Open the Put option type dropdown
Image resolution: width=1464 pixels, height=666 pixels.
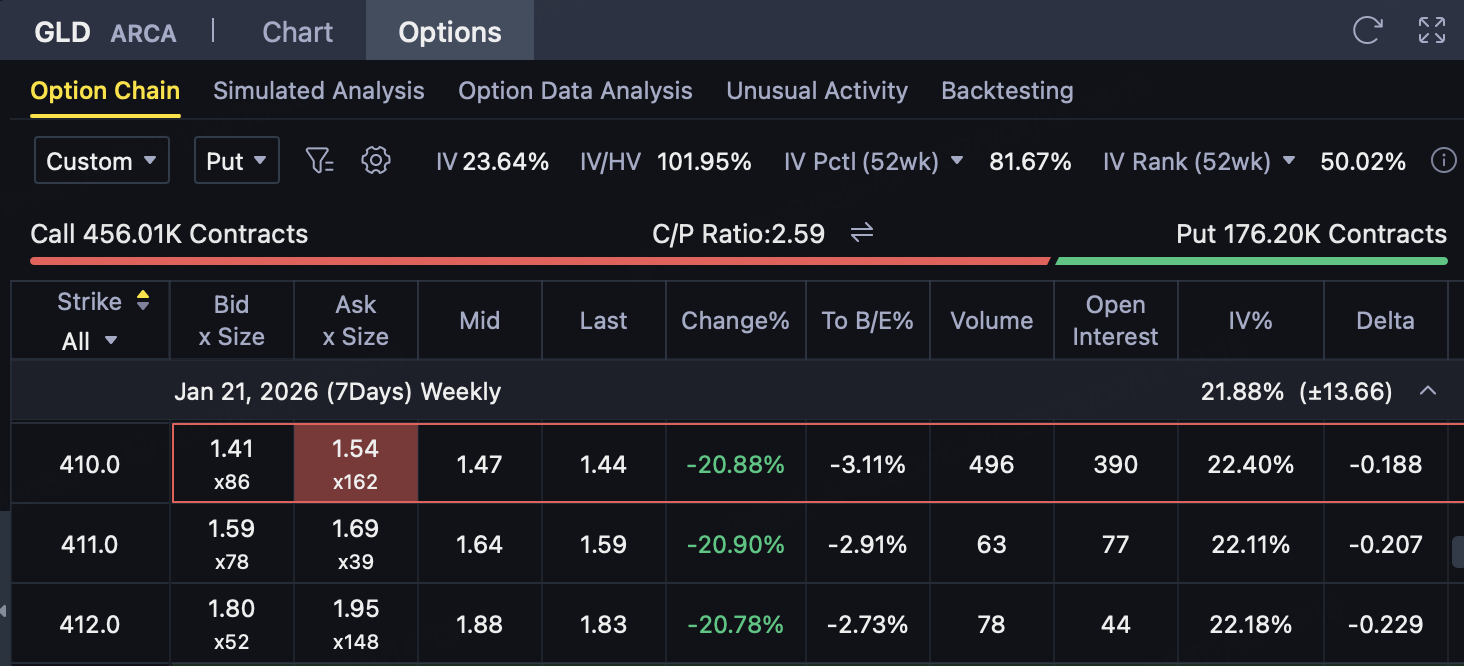pyautogui.click(x=236, y=161)
